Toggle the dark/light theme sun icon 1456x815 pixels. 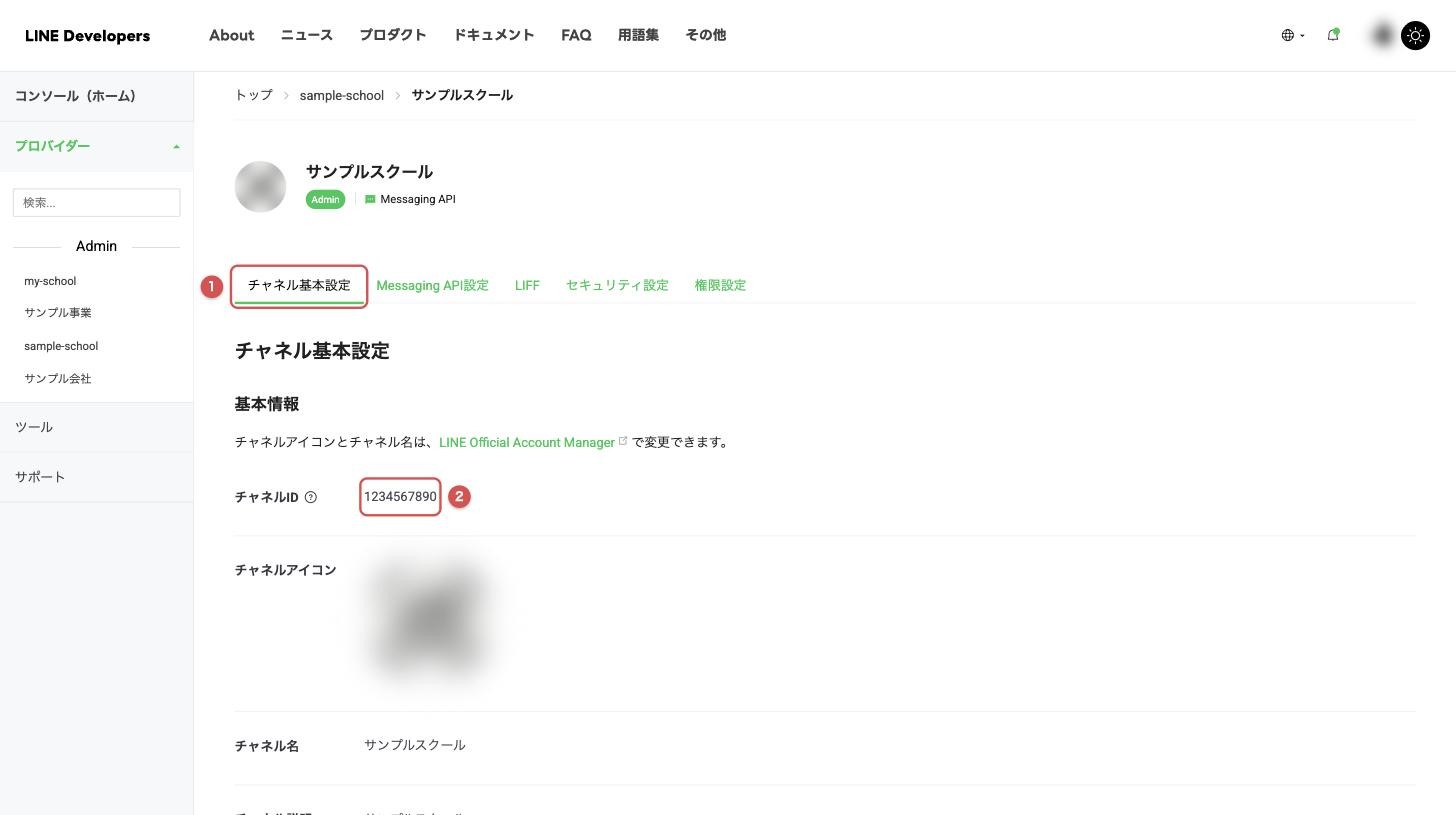[1415, 36]
